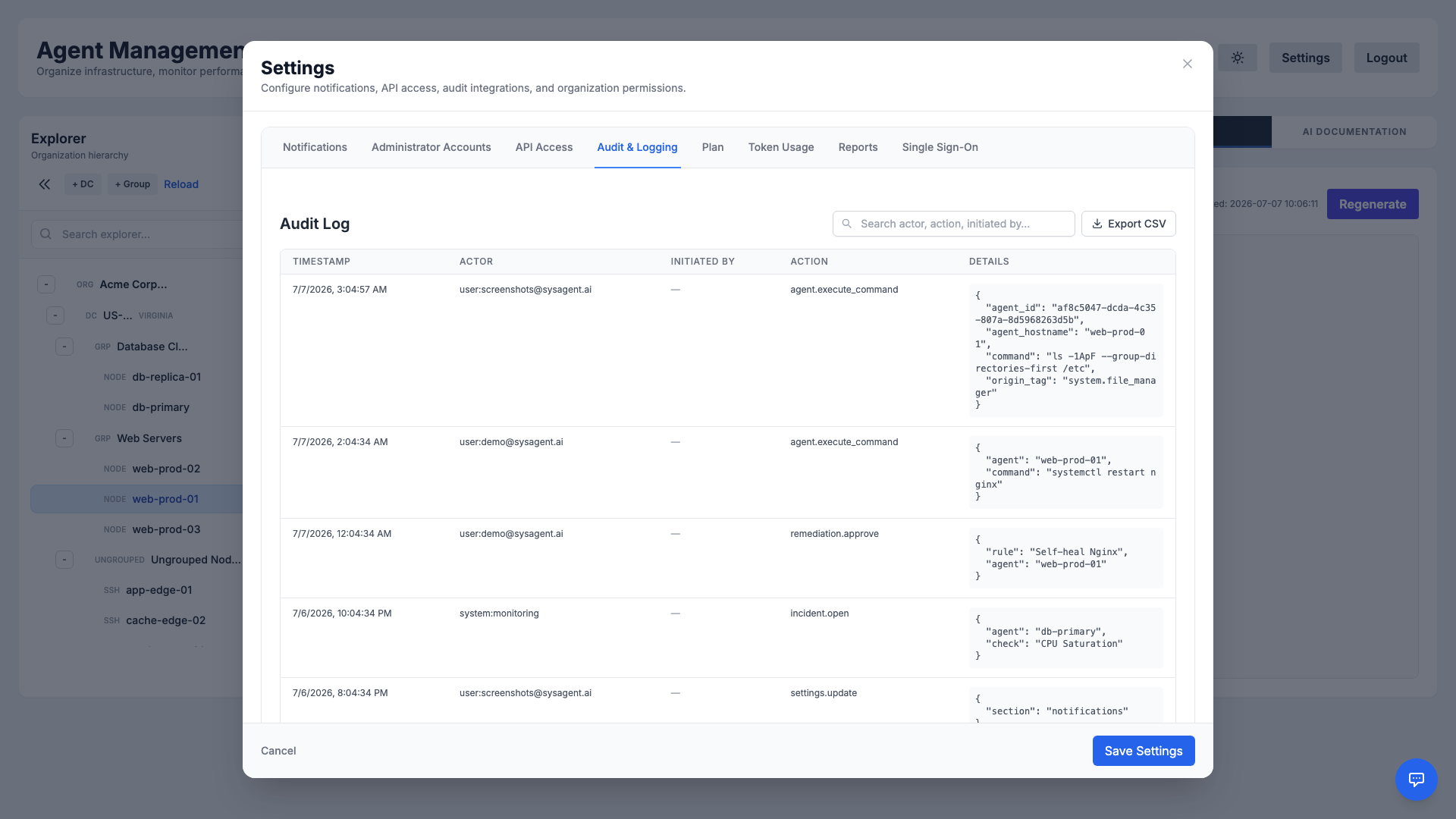Click timestamp 7/6/2026, 8:04:34 PM
The image size is (1456, 819).
tap(340, 693)
